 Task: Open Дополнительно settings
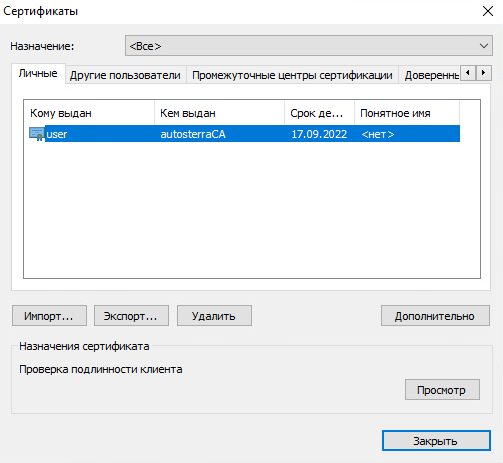(x=435, y=316)
